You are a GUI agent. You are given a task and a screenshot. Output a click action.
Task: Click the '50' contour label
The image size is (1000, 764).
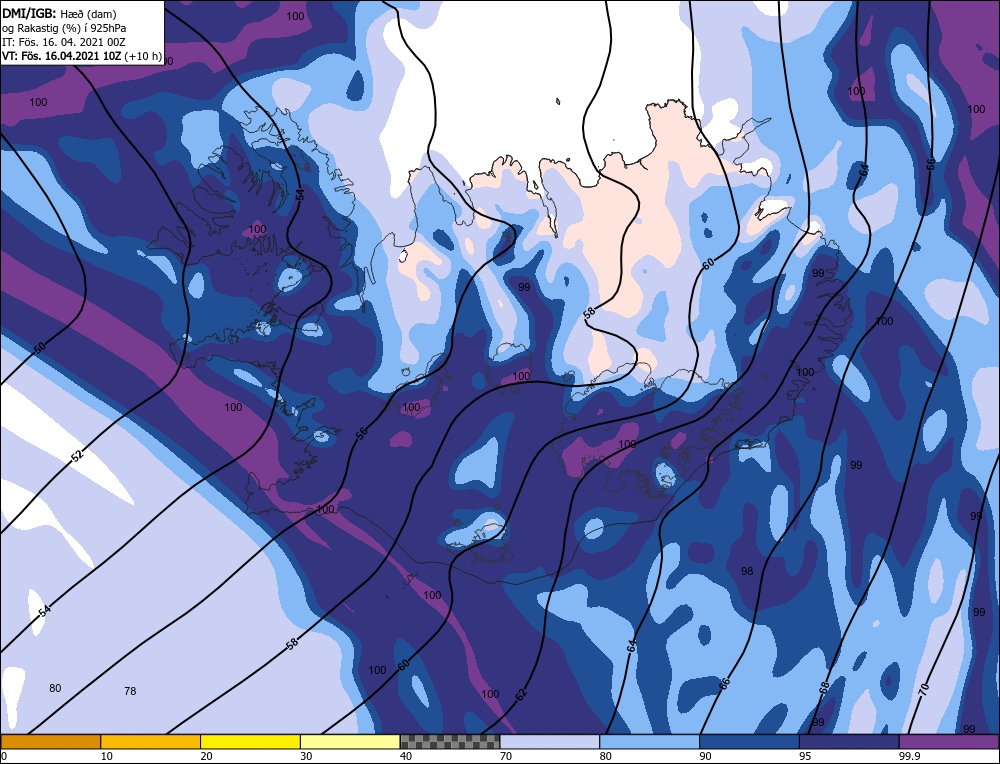[40, 348]
